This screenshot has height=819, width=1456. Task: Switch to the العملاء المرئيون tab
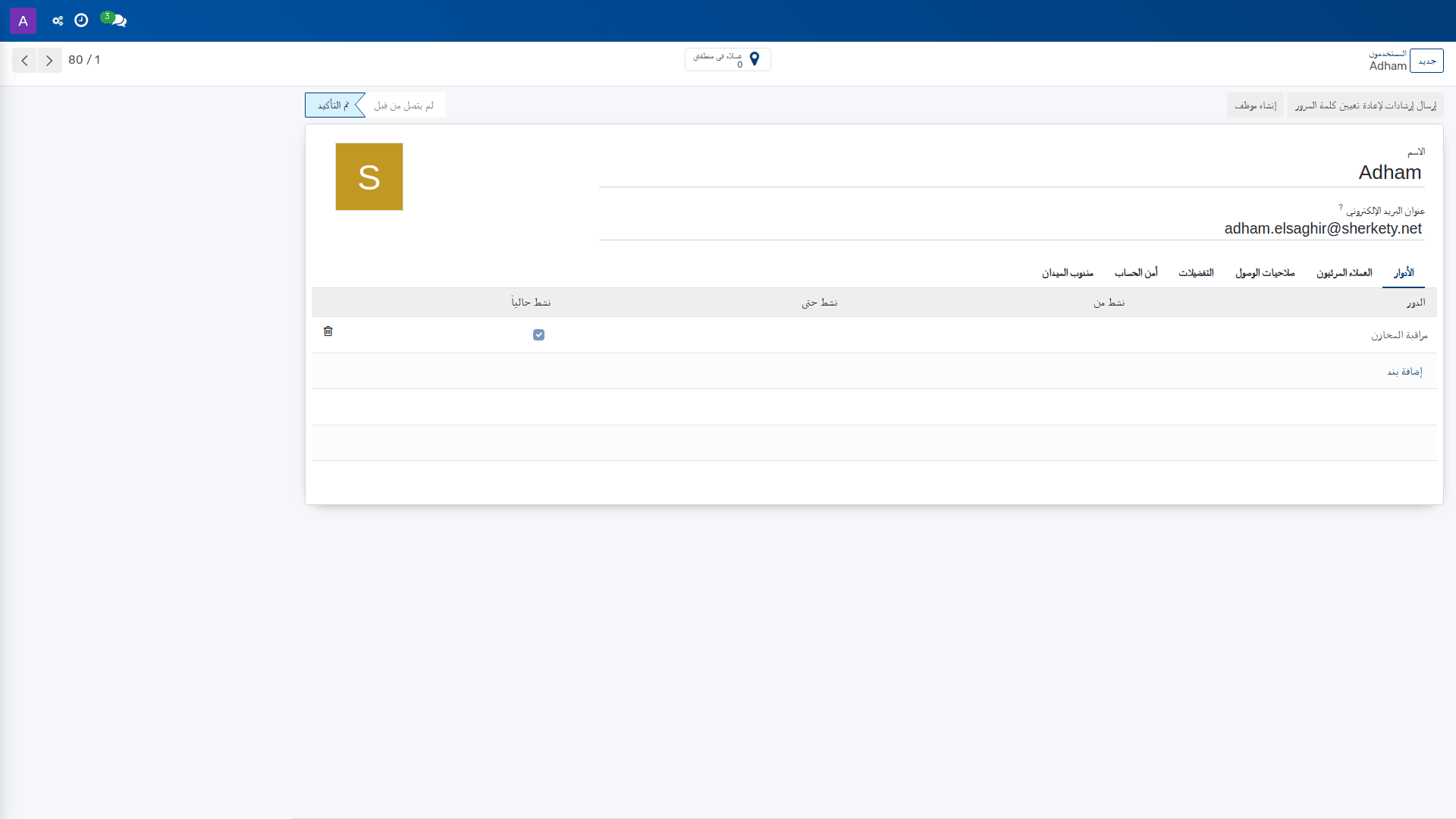[x=1344, y=273]
